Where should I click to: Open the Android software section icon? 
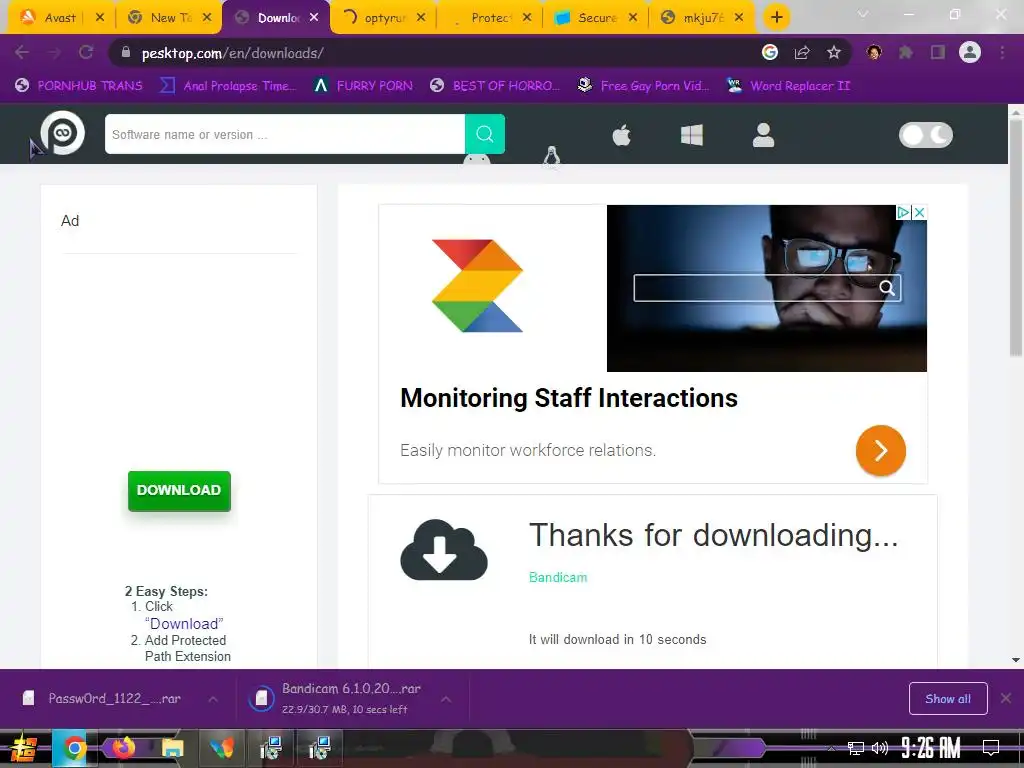(477, 159)
